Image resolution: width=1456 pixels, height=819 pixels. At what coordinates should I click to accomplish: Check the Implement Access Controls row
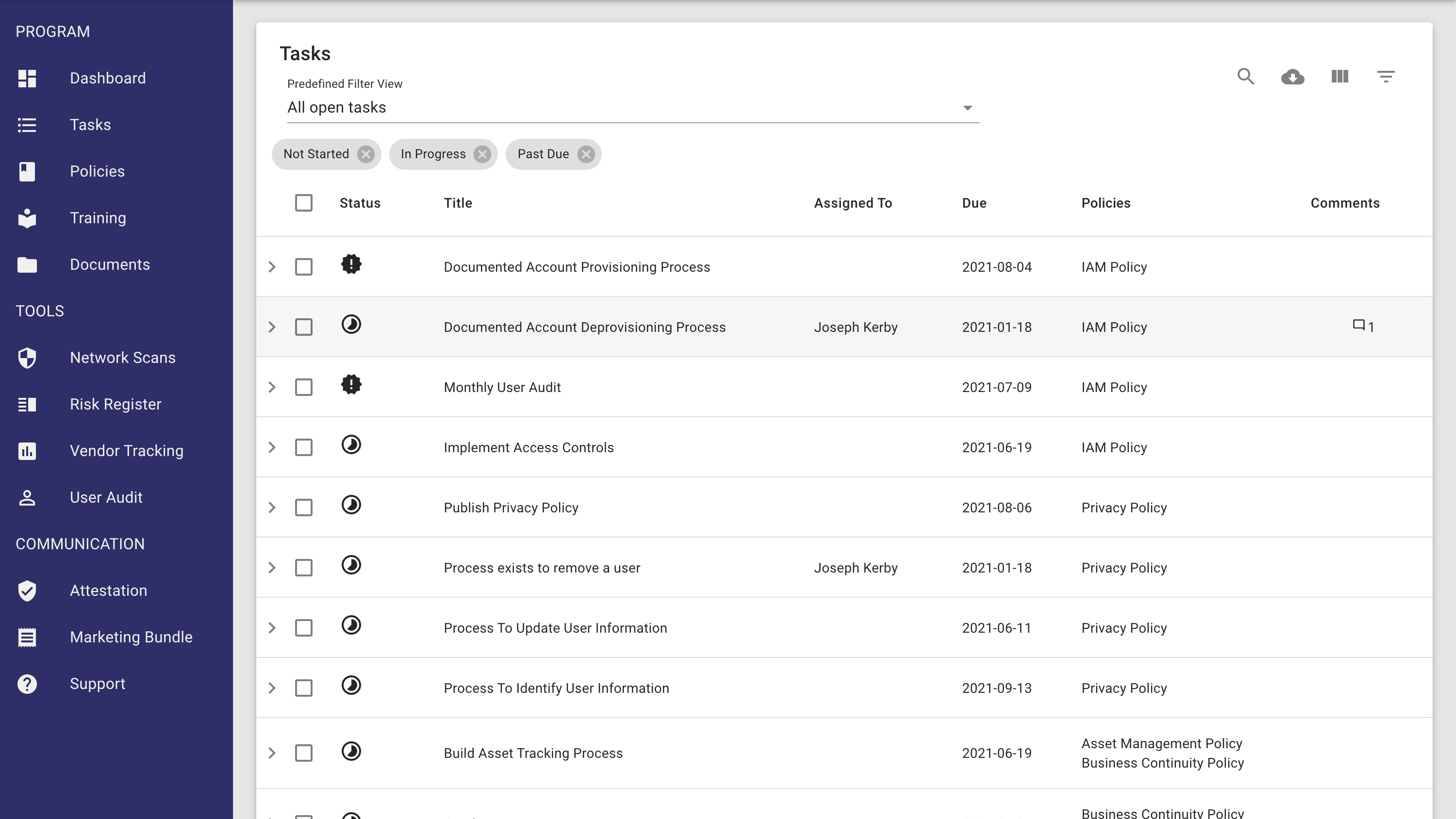(x=303, y=448)
